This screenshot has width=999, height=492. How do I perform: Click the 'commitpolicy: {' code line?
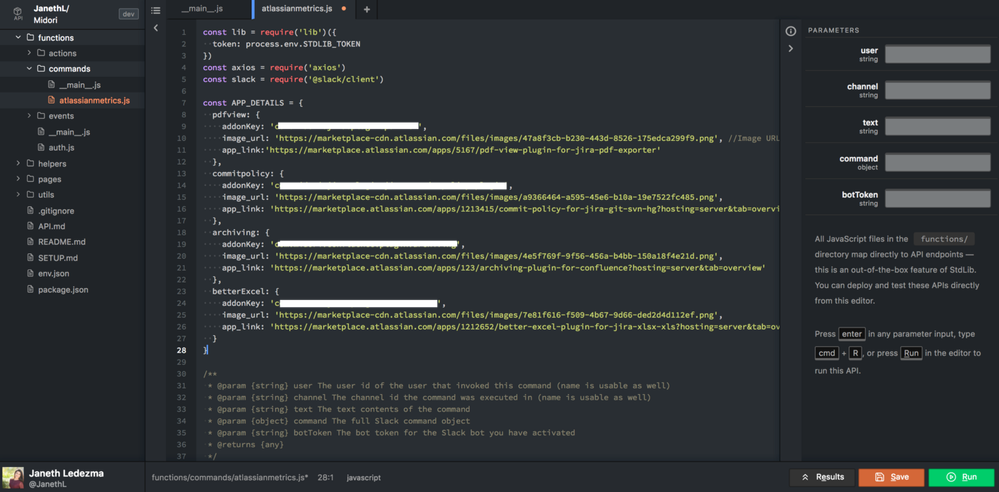click(248, 173)
